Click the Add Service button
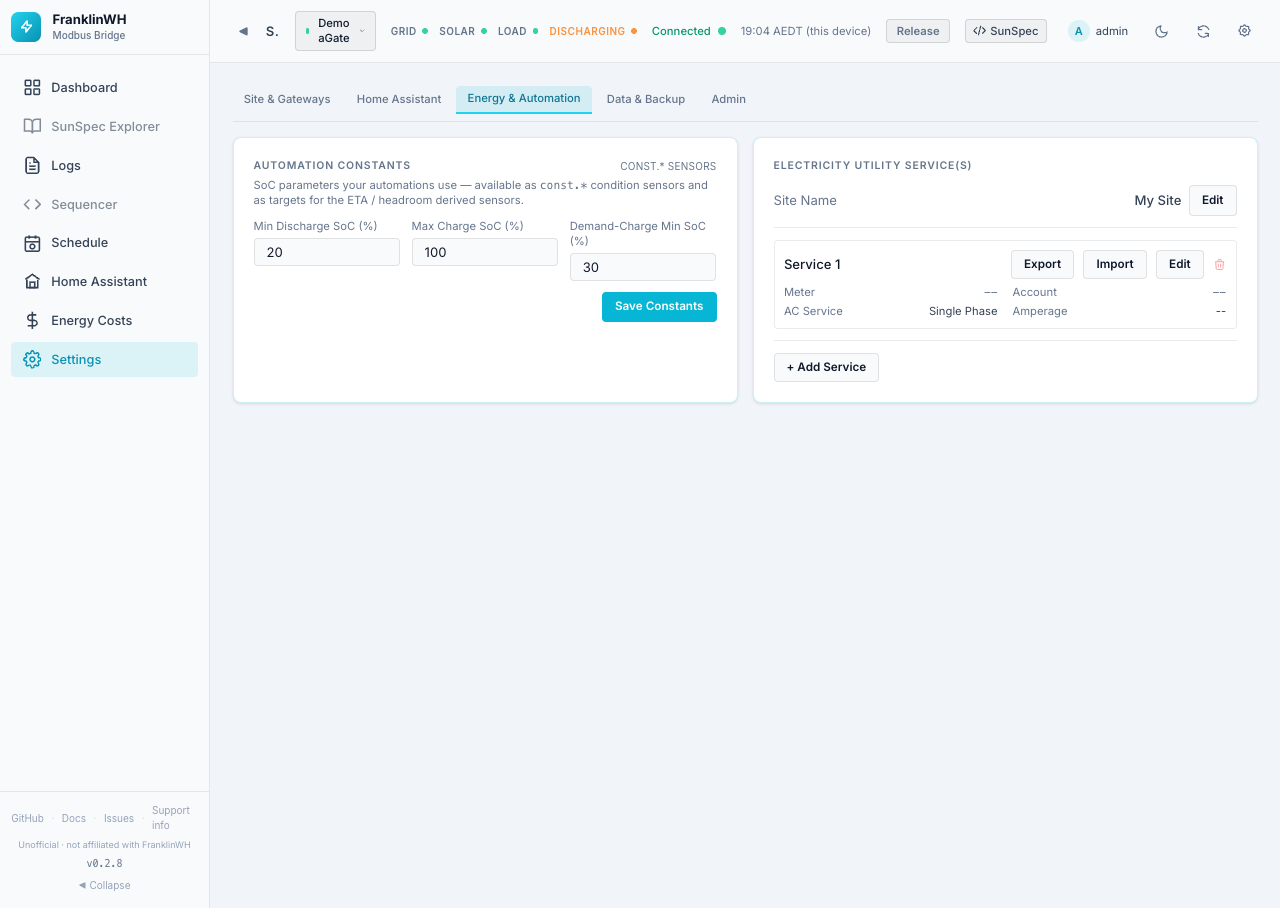The width and height of the screenshot is (1280, 908). [826, 367]
